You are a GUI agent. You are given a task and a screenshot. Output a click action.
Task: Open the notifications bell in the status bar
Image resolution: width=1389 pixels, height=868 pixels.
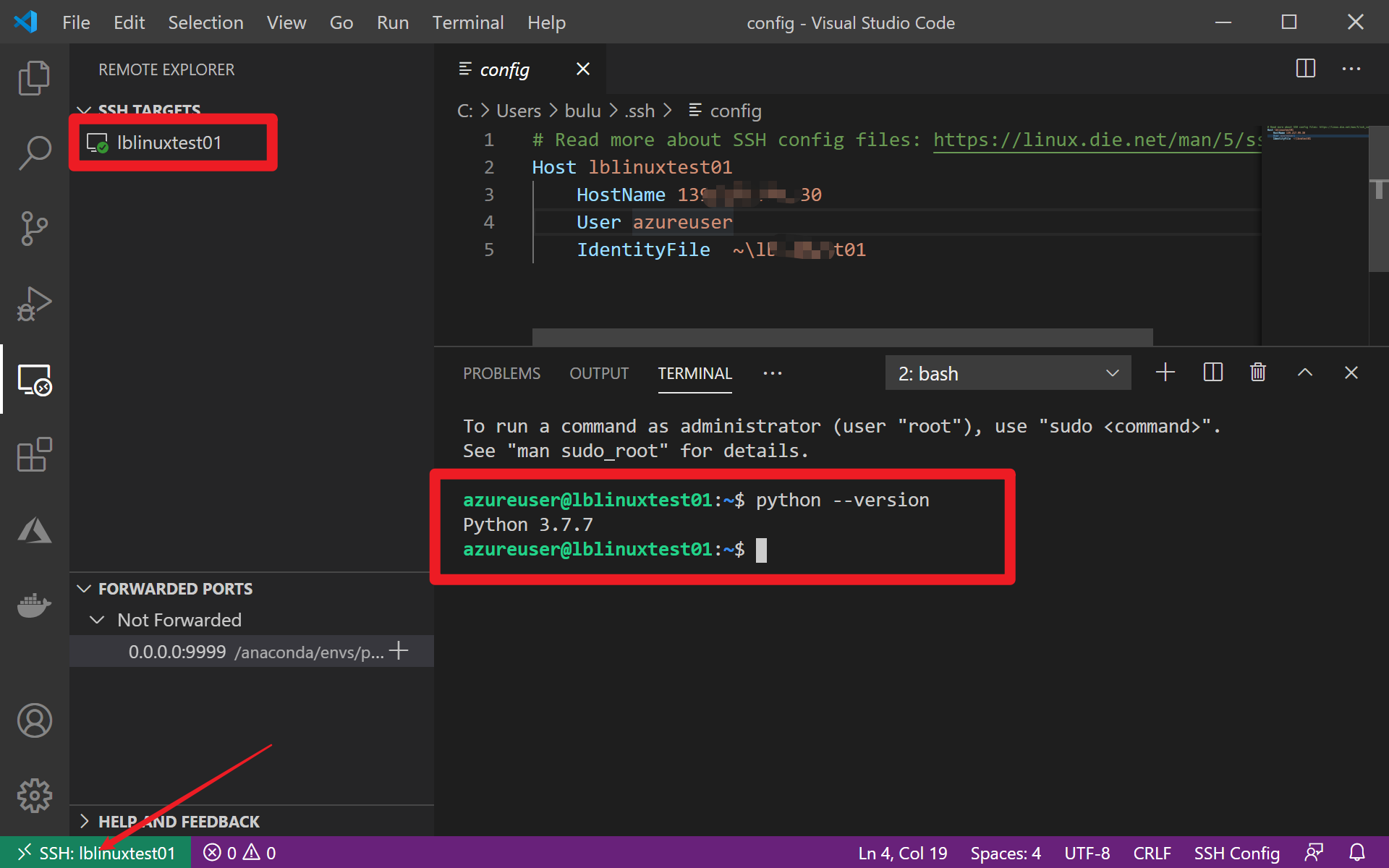click(1357, 853)
